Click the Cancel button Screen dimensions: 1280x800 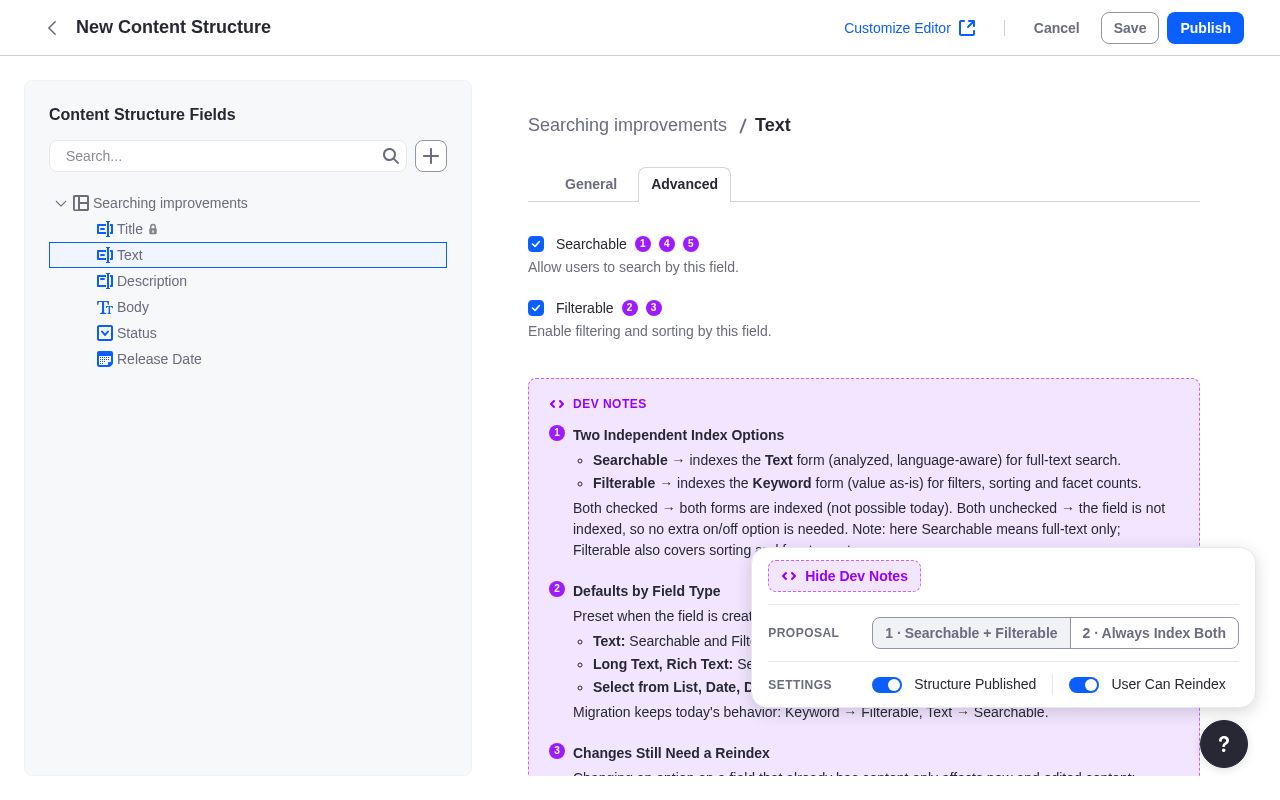(x=1056, y=28)
